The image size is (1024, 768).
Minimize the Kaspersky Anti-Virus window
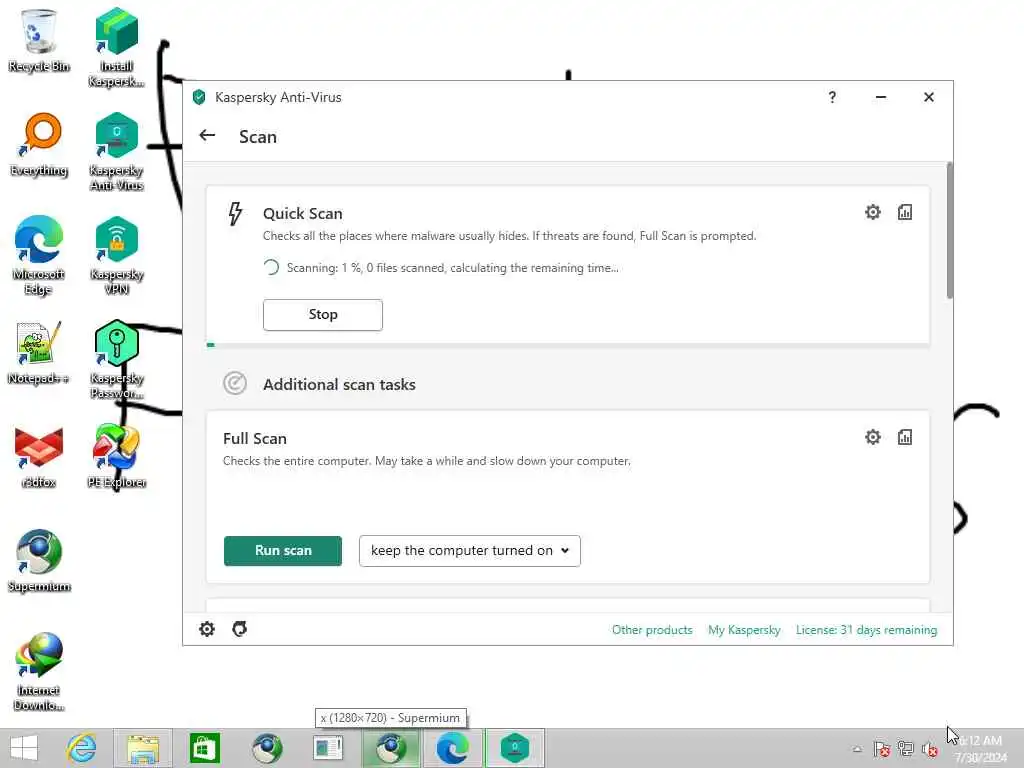coord(880,97)
